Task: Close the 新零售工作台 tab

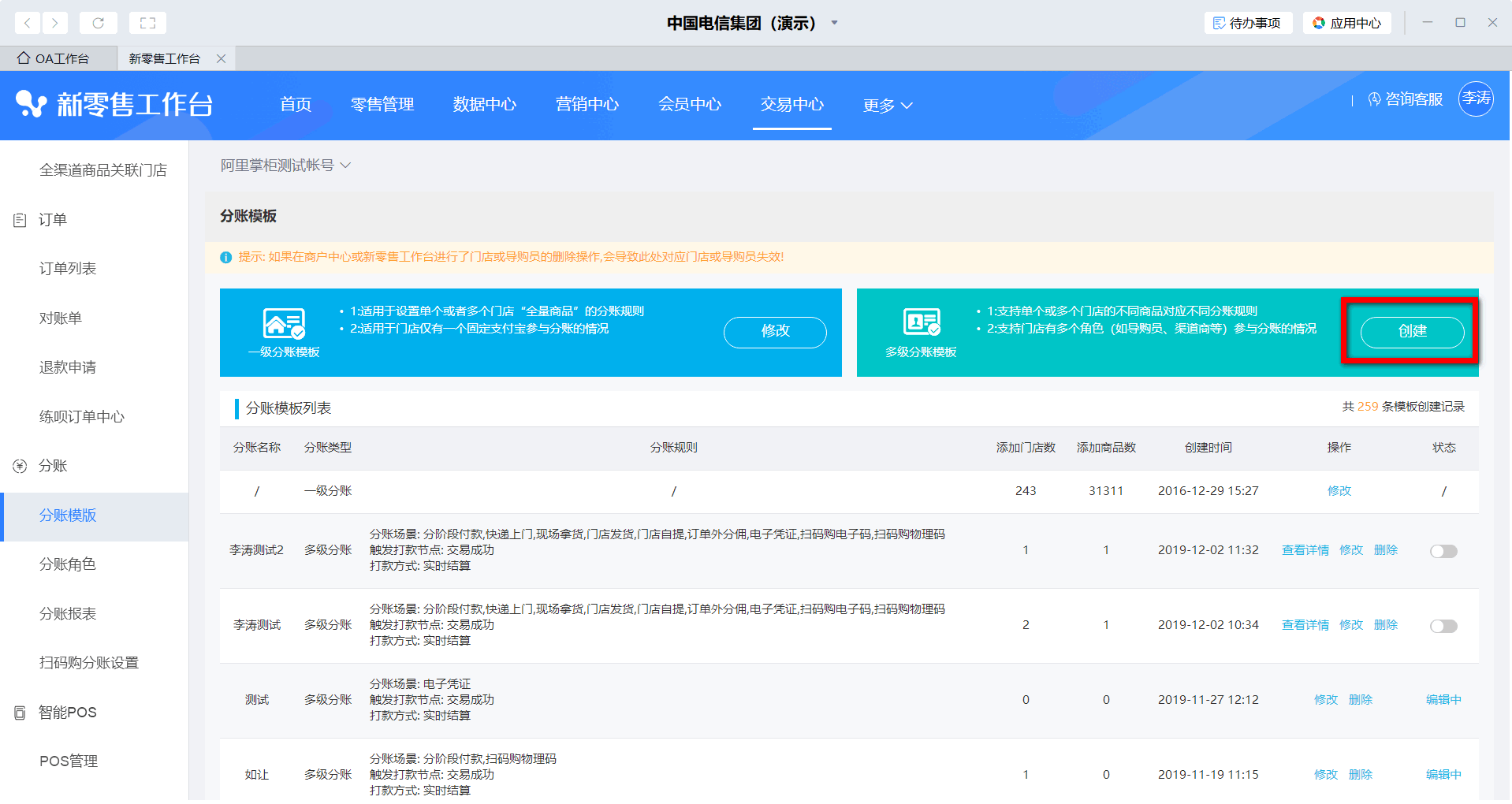Action: point(222,58)
